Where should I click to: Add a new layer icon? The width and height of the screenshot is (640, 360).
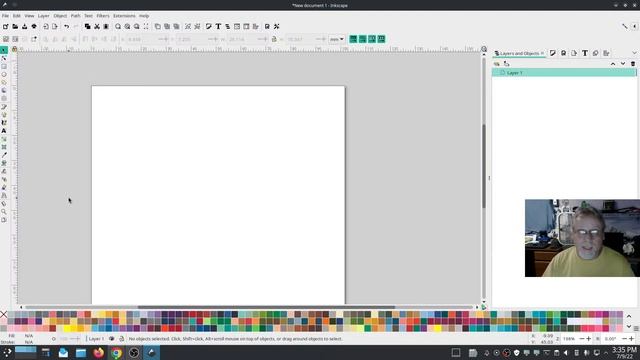click(x=497, y=64)
